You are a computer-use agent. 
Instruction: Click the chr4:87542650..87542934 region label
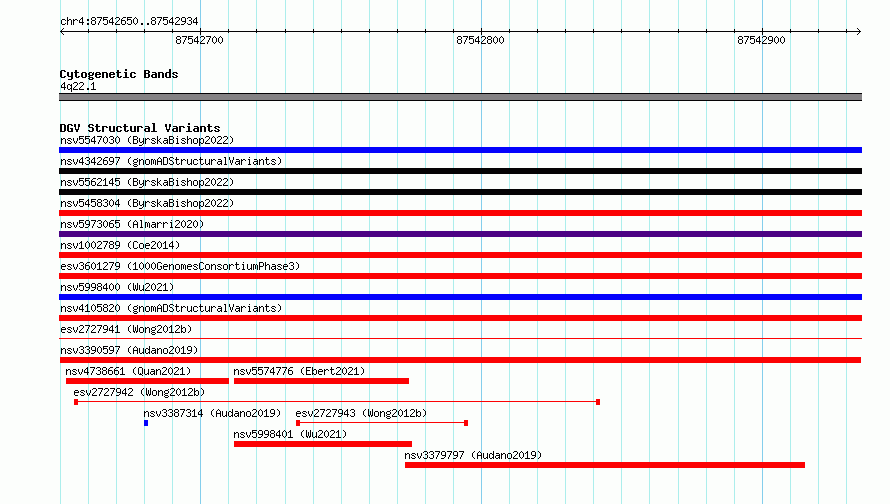(x=129, y=21)
